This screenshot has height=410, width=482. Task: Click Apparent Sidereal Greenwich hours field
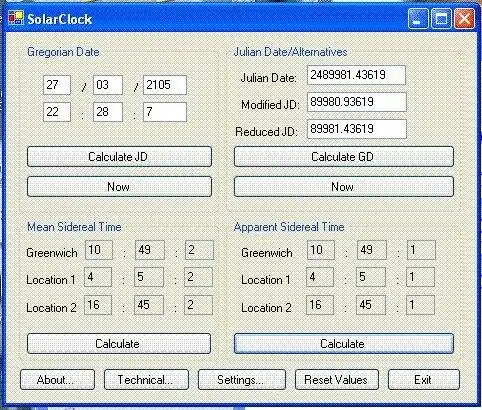[321, 250]
